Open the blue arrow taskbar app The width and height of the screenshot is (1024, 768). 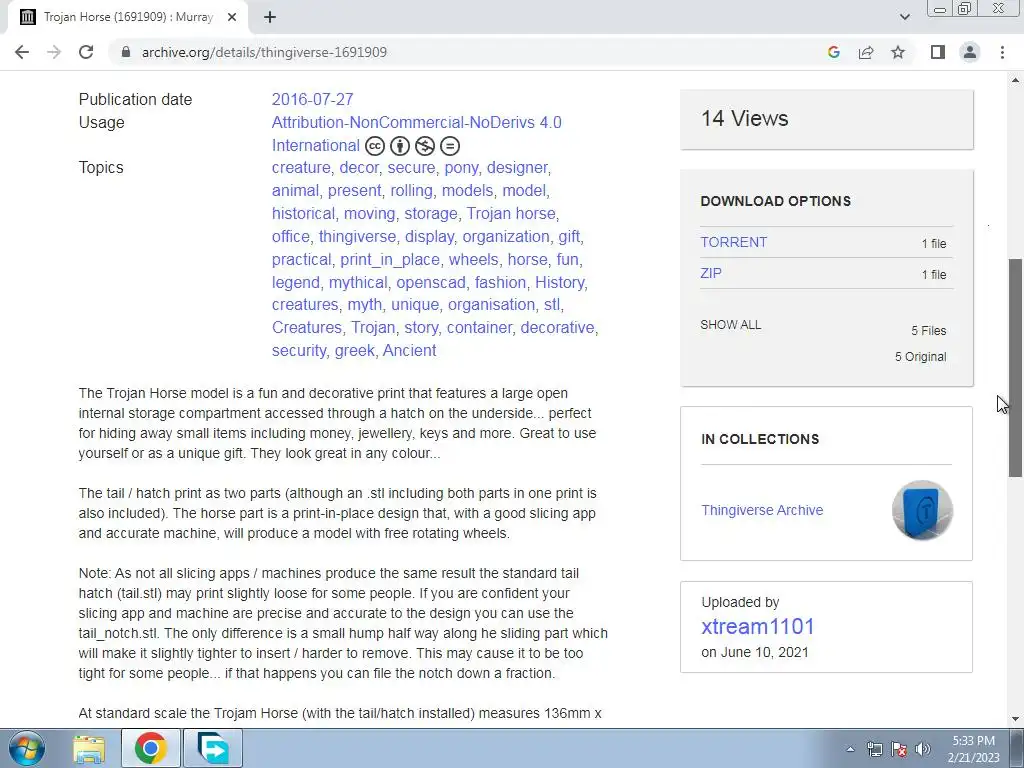pos(213,748)
